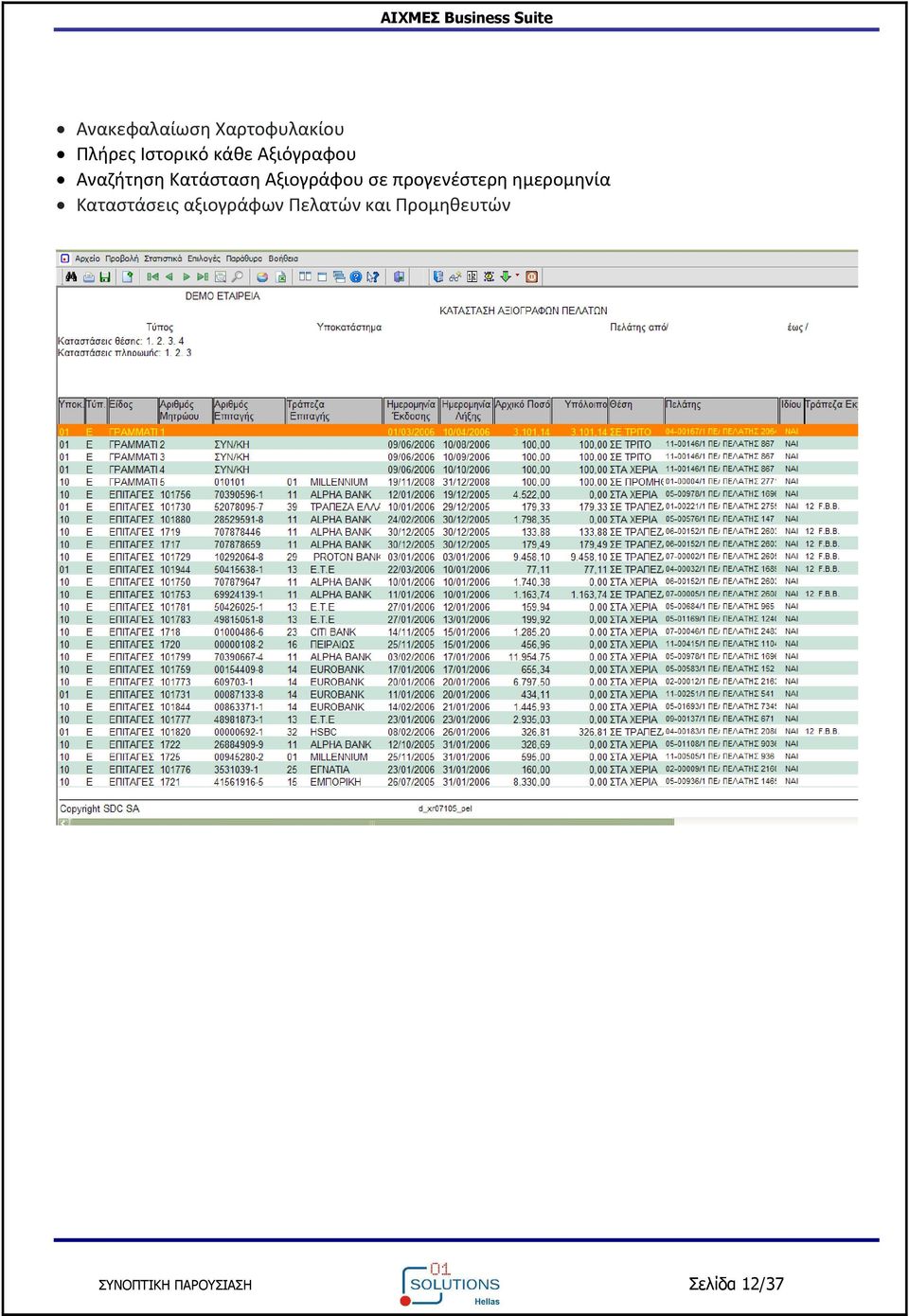
Task: Click the Αριθμός Επιταγής column header
Action: point(248,410)
